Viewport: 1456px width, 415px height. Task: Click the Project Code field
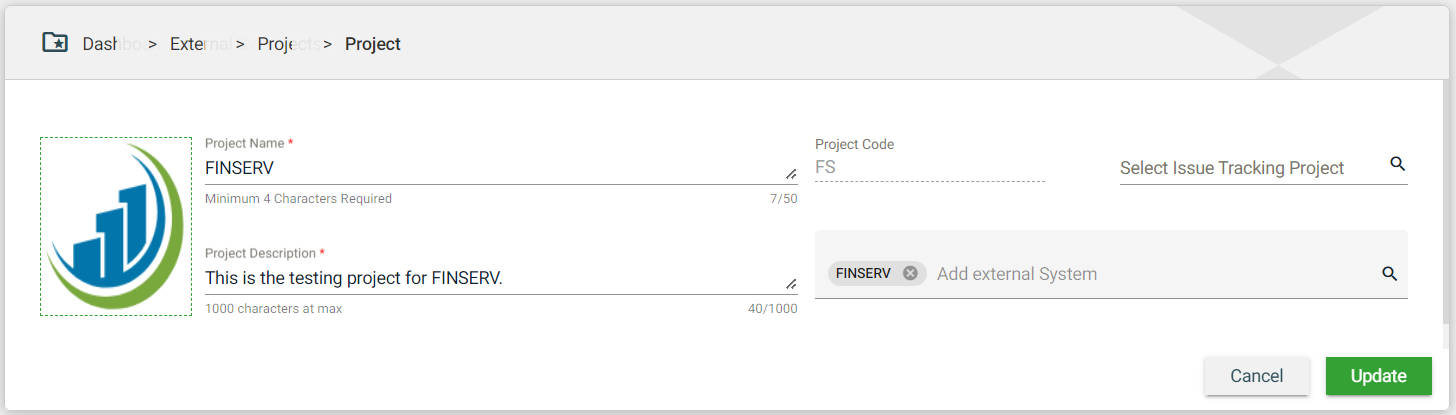929,167
